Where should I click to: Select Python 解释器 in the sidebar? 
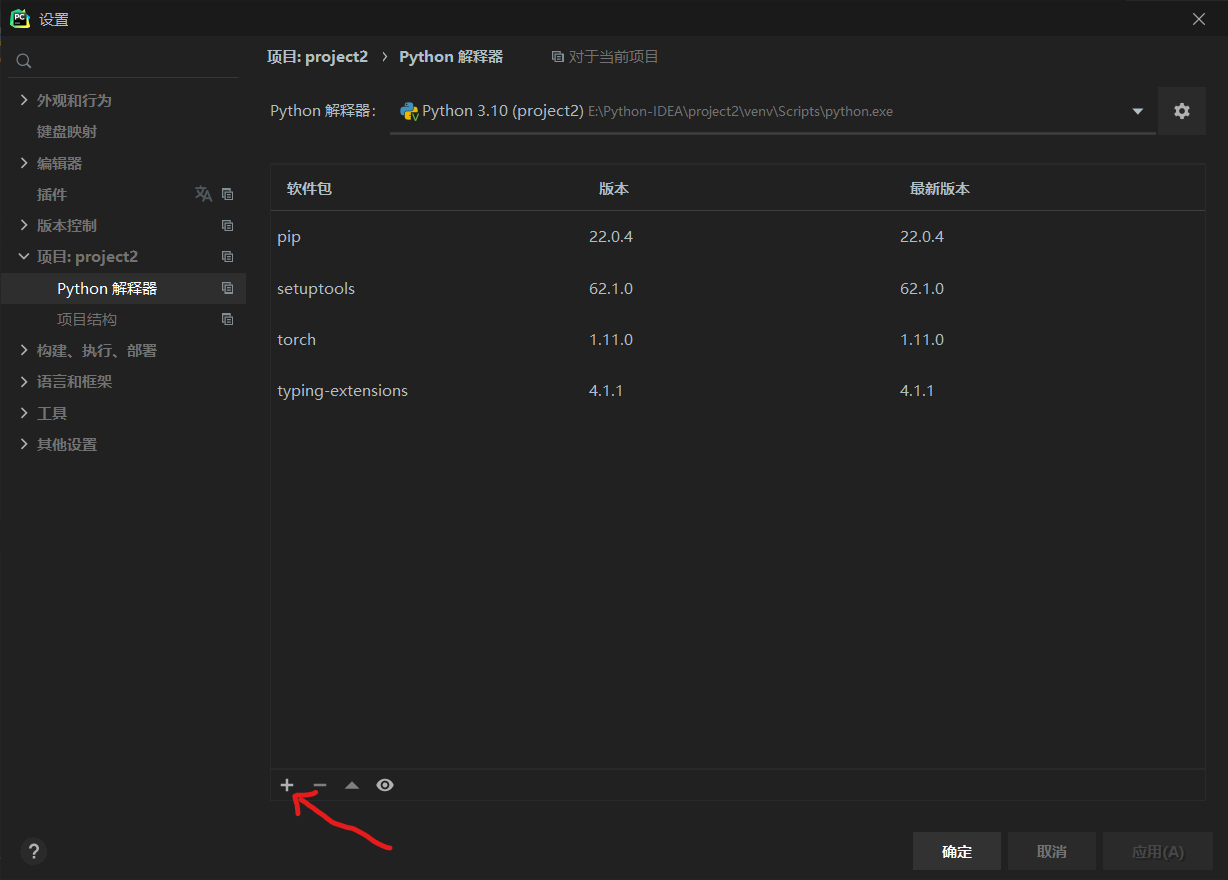click(x=123, y=288)
